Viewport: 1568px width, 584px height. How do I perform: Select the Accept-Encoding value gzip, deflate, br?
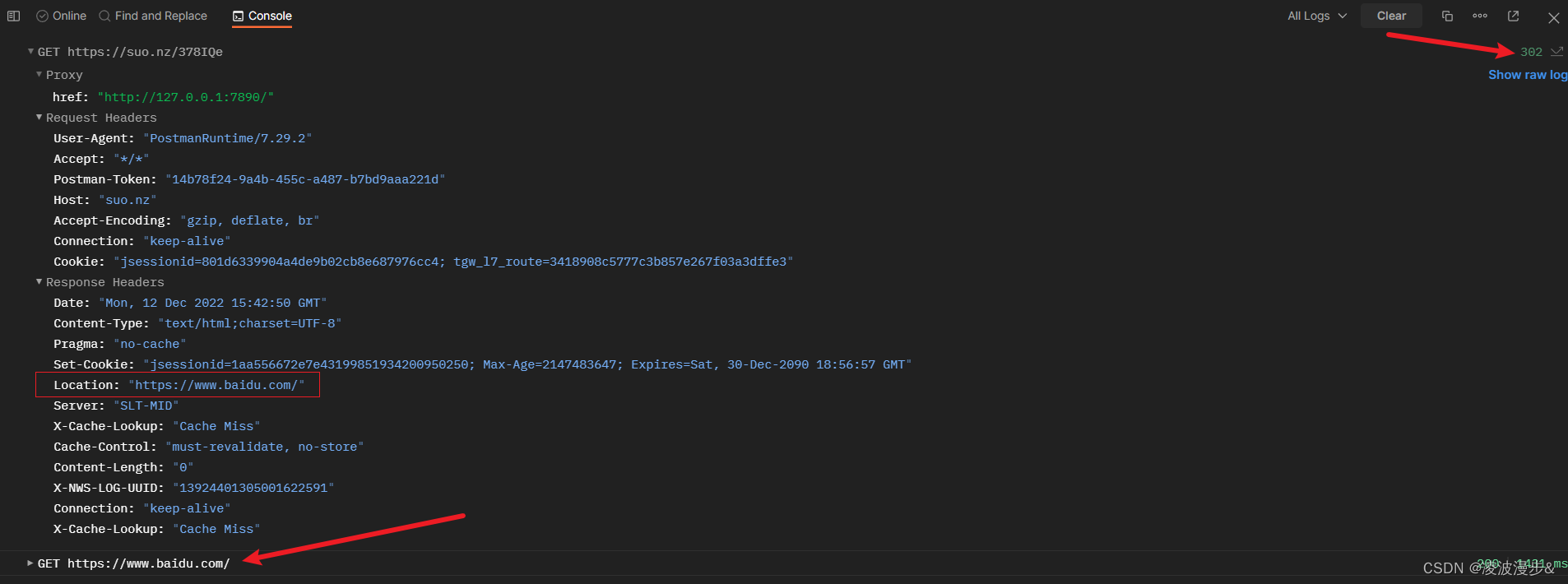tap(250, 220)
